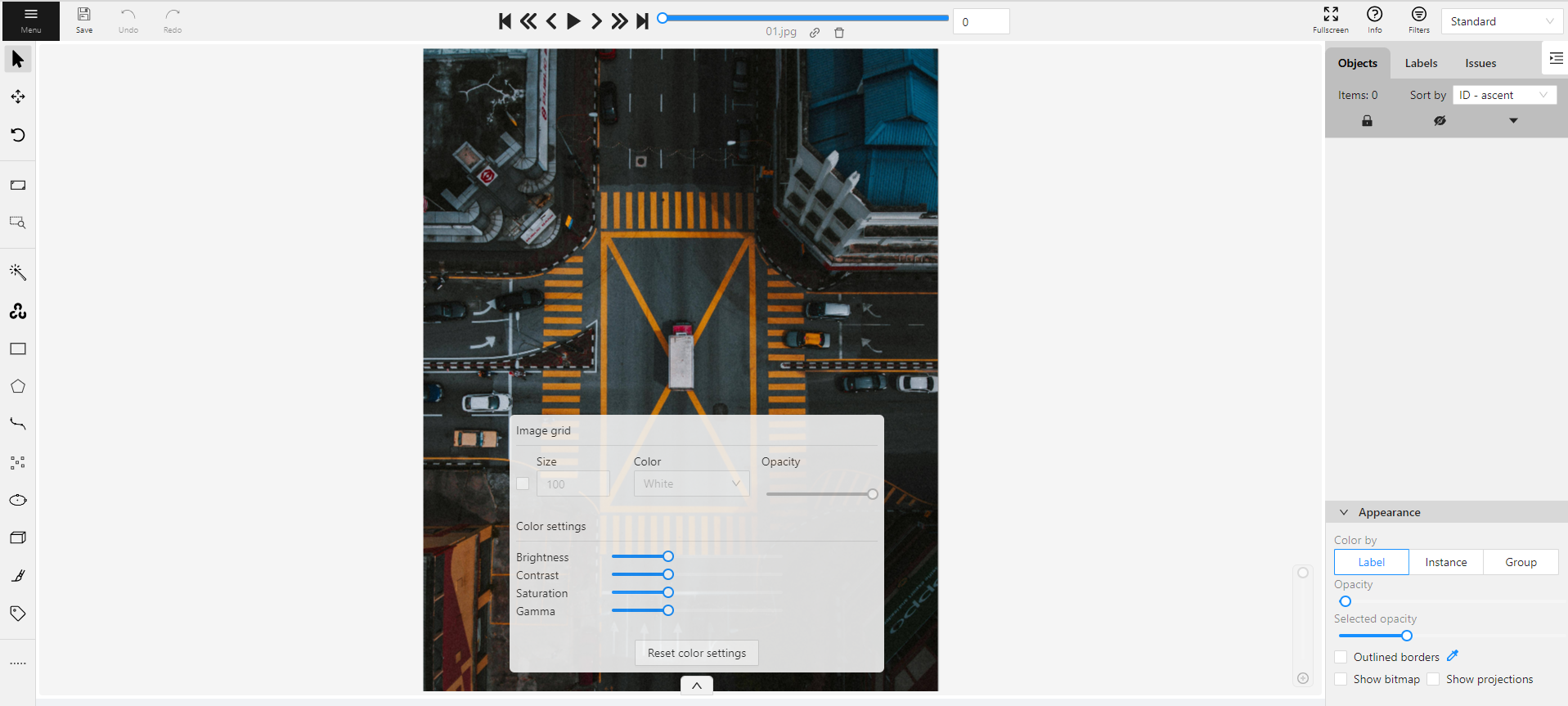The height and width of the screenshot is (706, 1568).
Task: Open the Standard workspace dropdown
Action: (1501, 21)
